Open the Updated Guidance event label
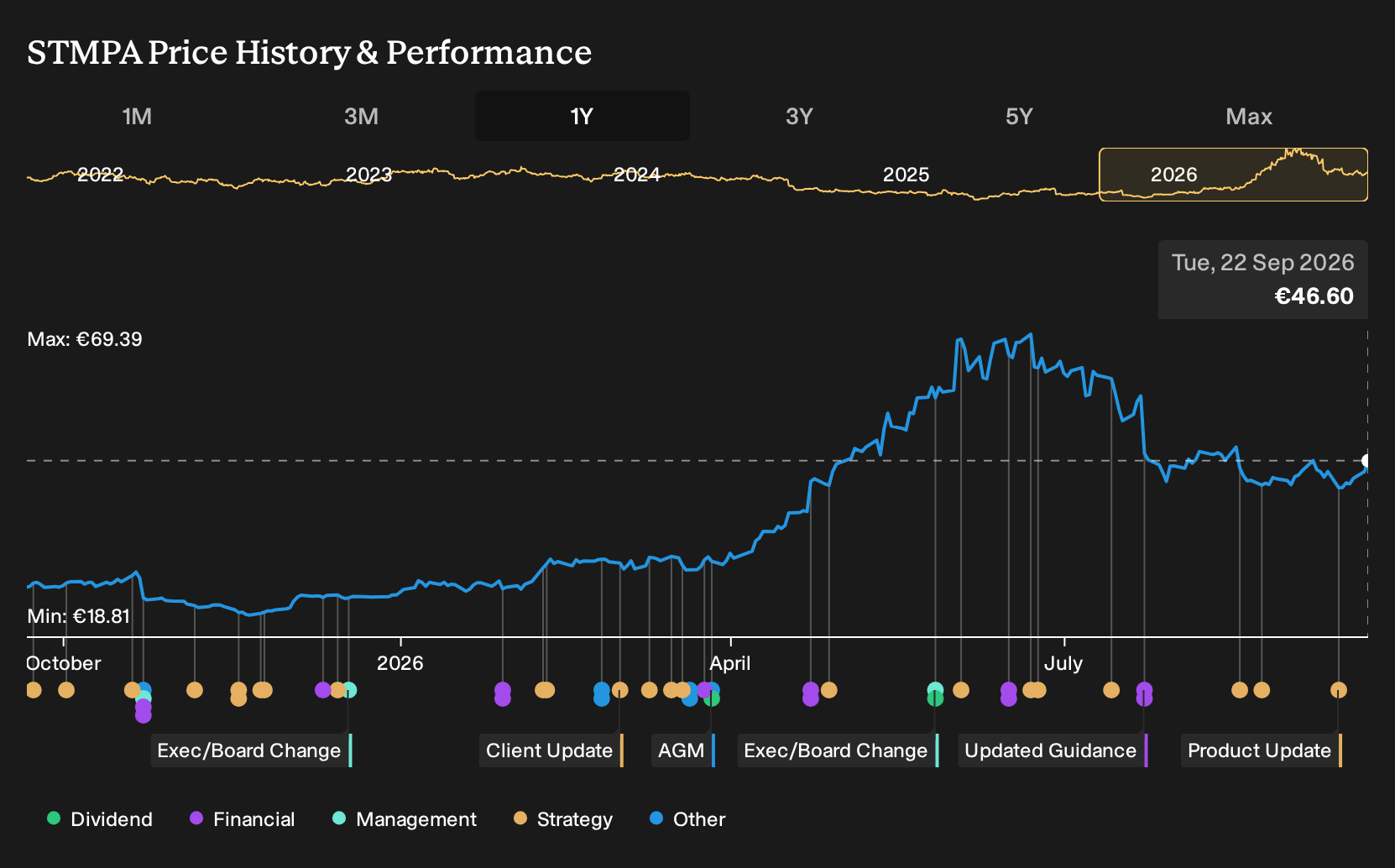Image resolution: width=1395 pixels, height=868 pixels. (1053, 750)
